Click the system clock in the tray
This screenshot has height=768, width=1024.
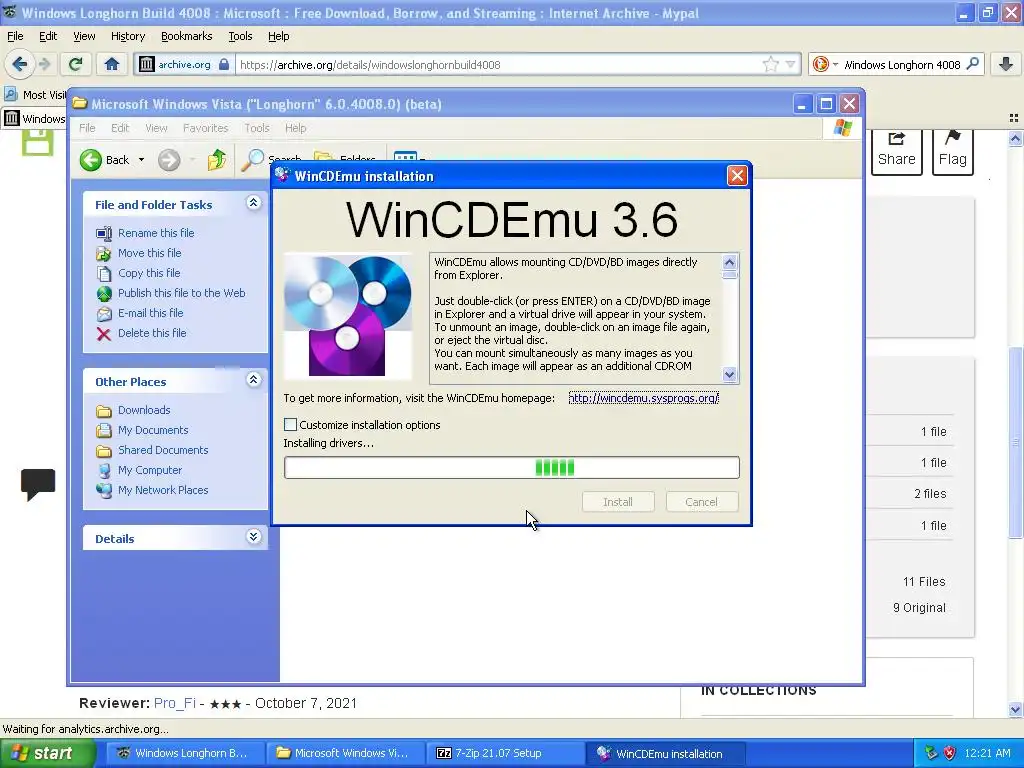tap(987, 753)
